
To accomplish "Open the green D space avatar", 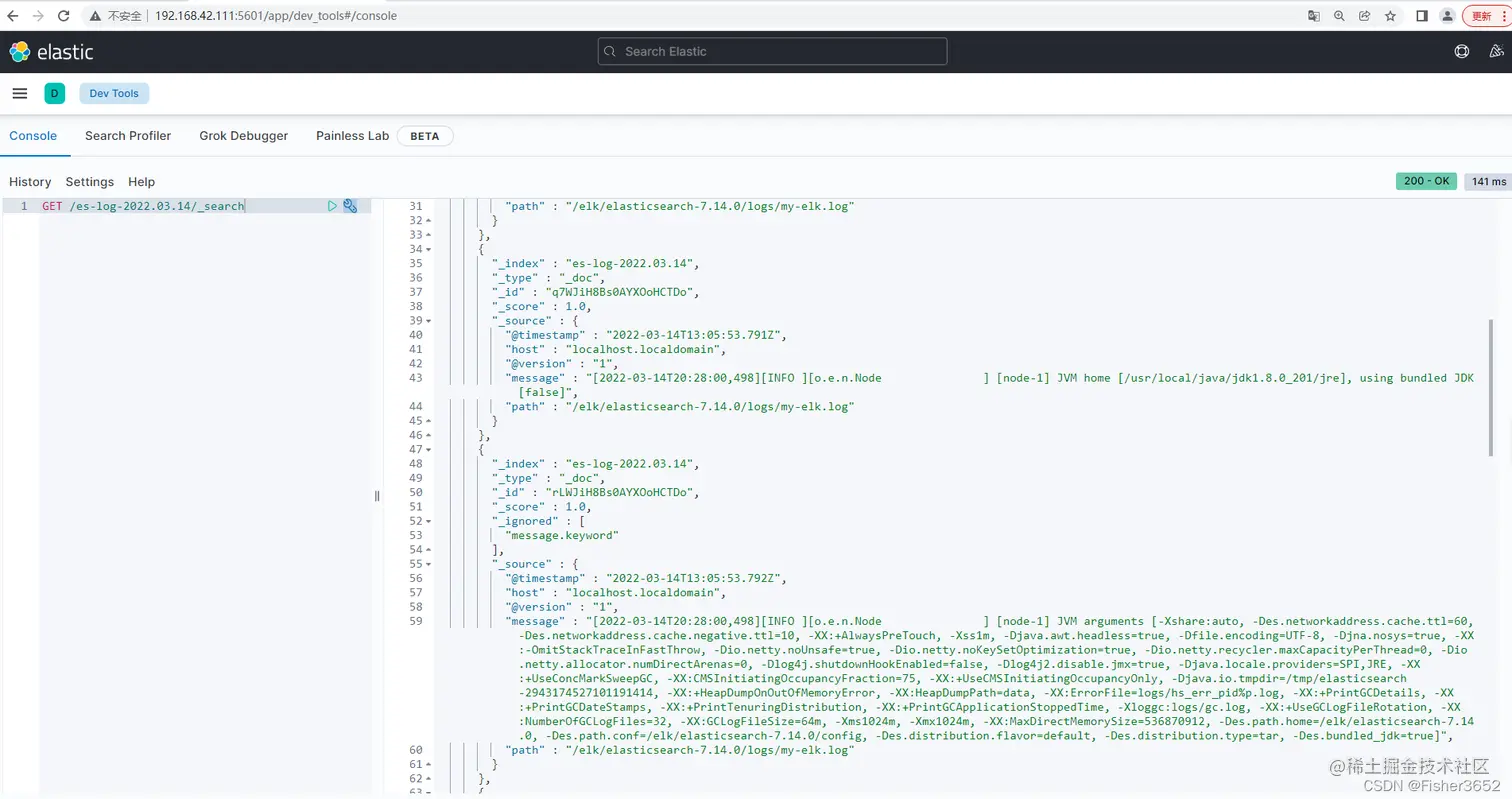I will pyautogui.click(x=54, y=93).
